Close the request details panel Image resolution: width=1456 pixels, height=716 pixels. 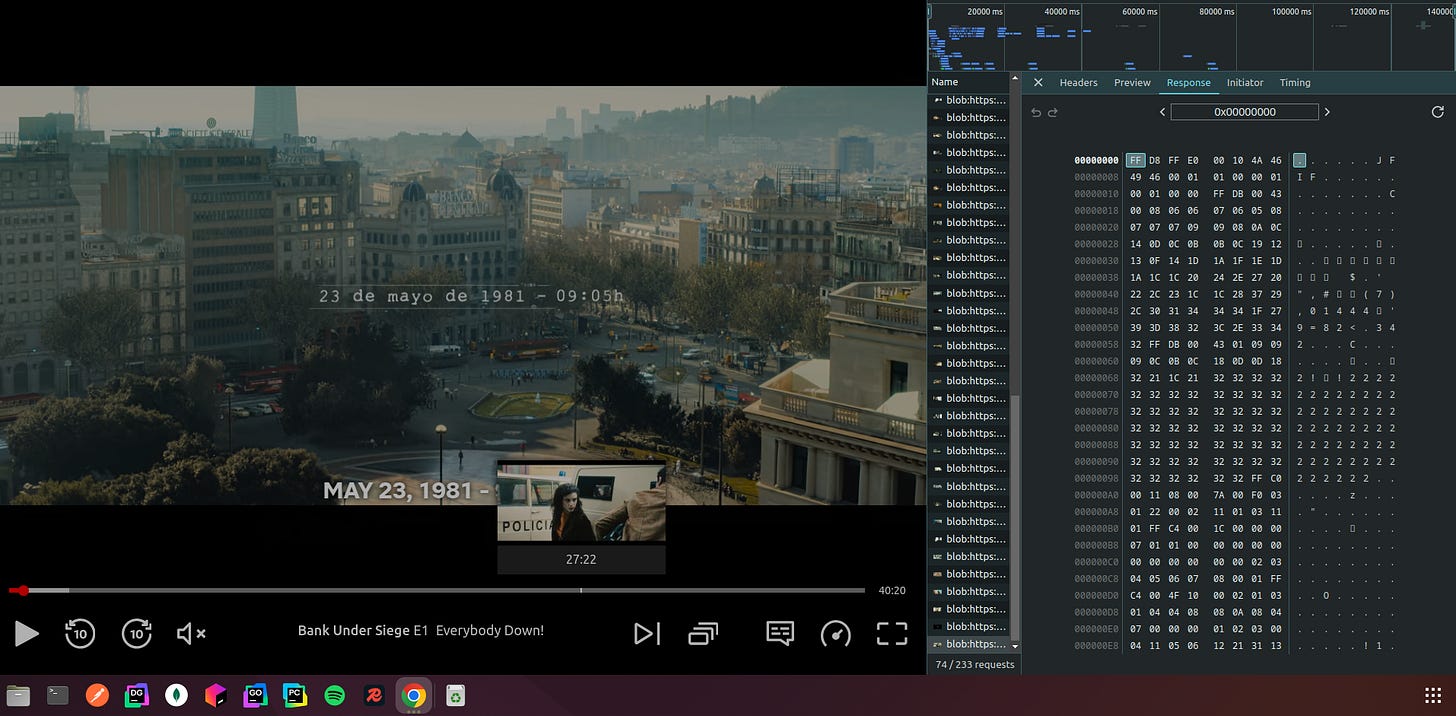point(1038,83)
